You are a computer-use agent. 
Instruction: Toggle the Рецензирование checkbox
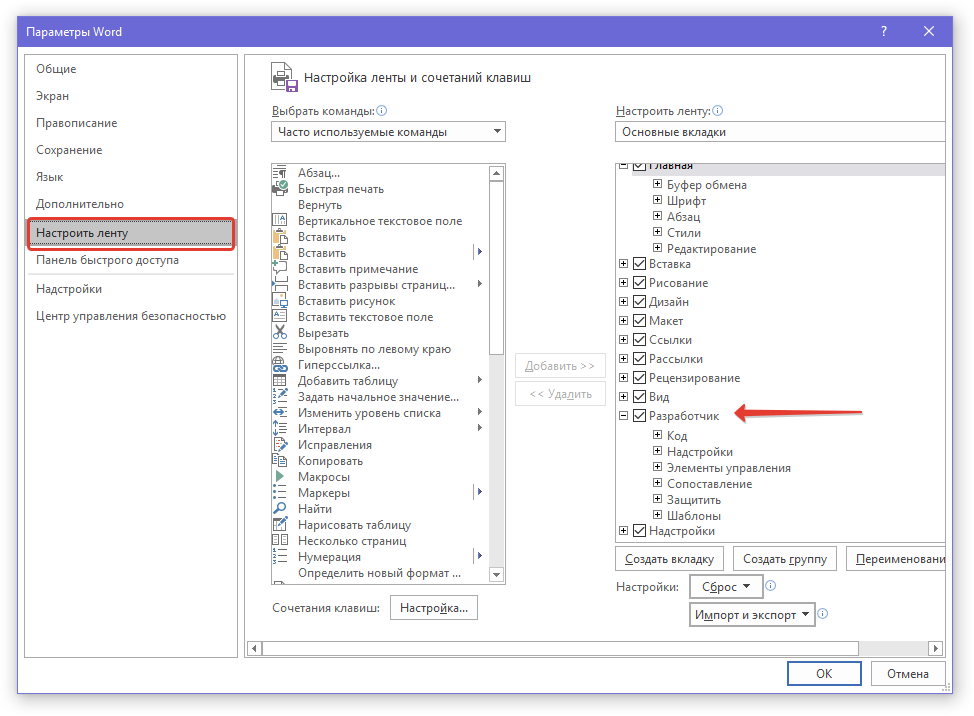pos(640,378)
